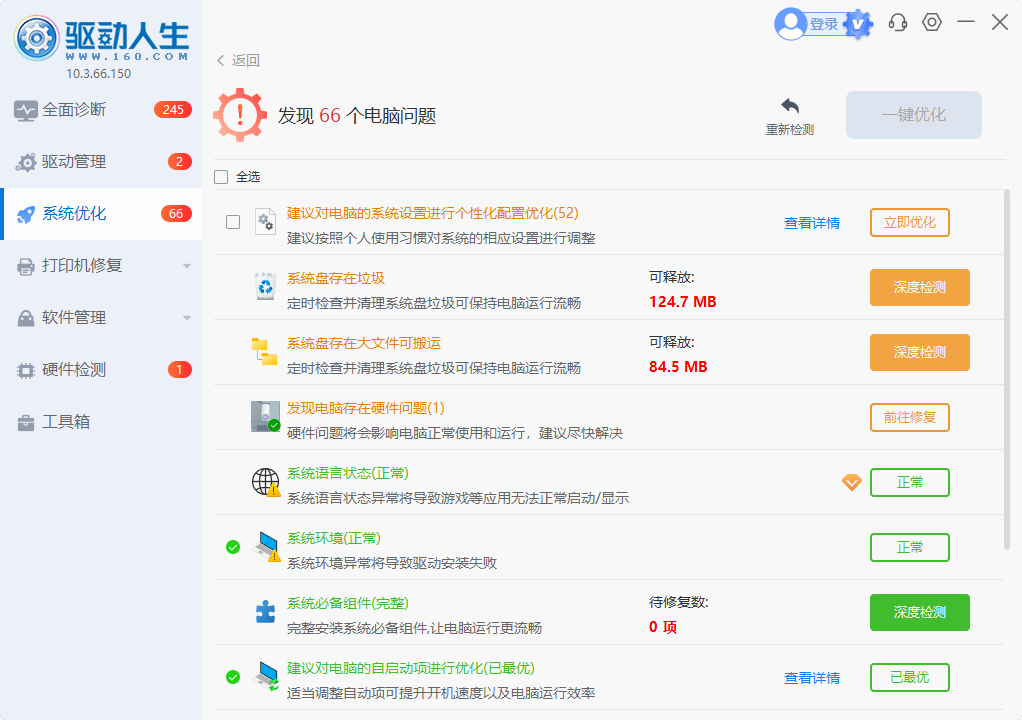The image size is (1022, 720).
Task: Click the 系统盘存在大文件可搬运 title
Action: click(364, 343)
